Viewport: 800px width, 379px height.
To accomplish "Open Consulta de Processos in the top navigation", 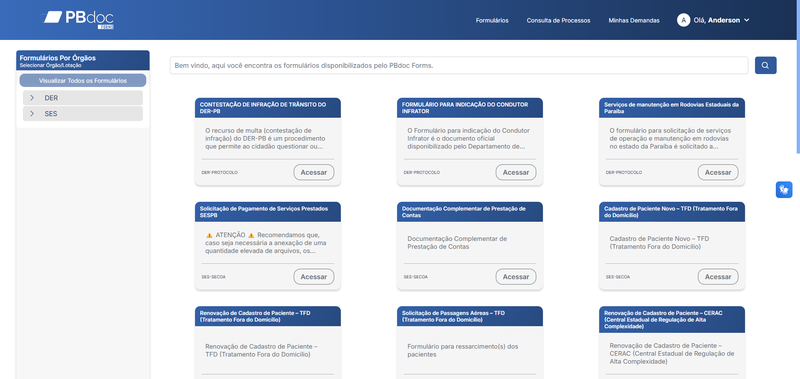I will tap(558, 20).
